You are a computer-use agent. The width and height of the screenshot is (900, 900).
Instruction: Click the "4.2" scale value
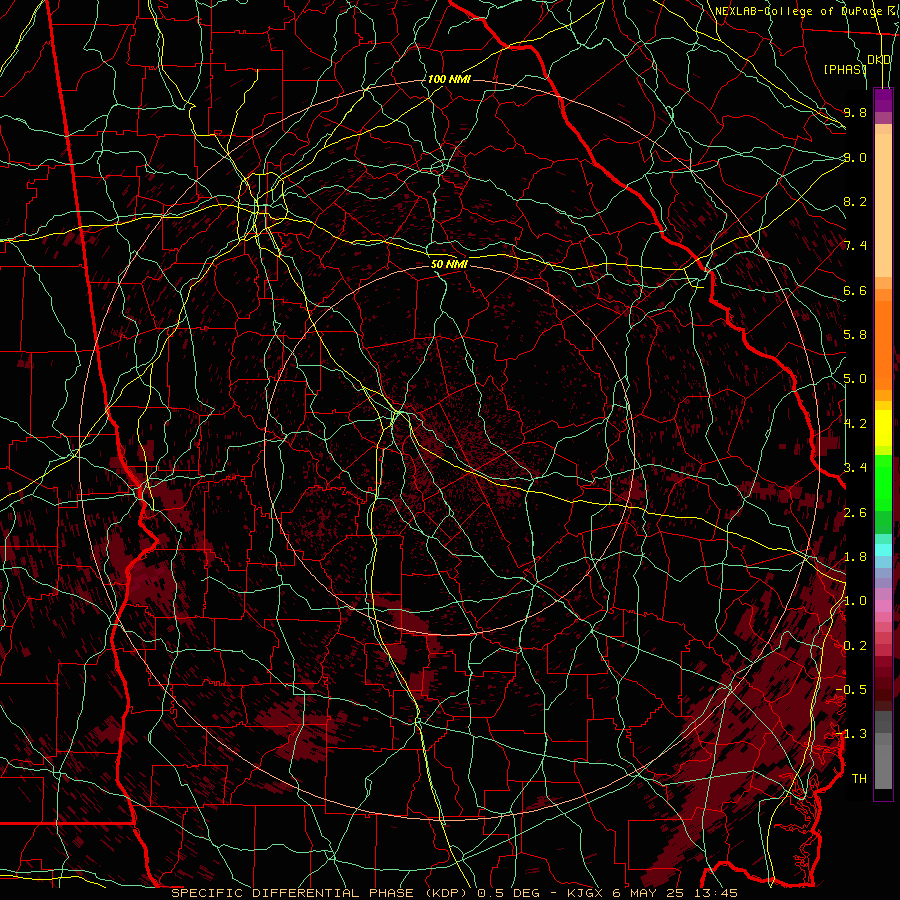click(x=855, y=424)
